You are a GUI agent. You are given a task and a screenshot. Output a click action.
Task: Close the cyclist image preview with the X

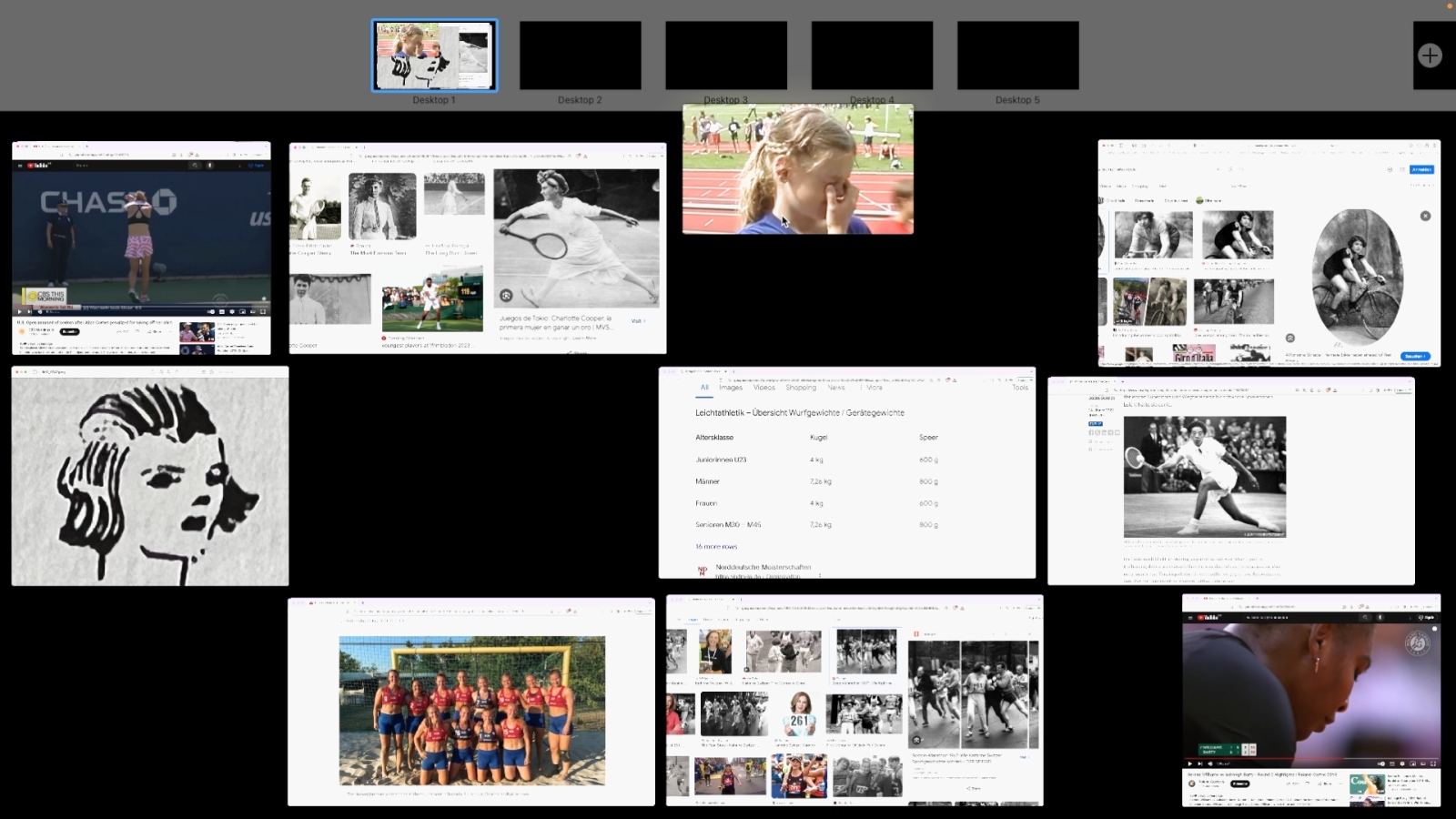coord(1425,216)
